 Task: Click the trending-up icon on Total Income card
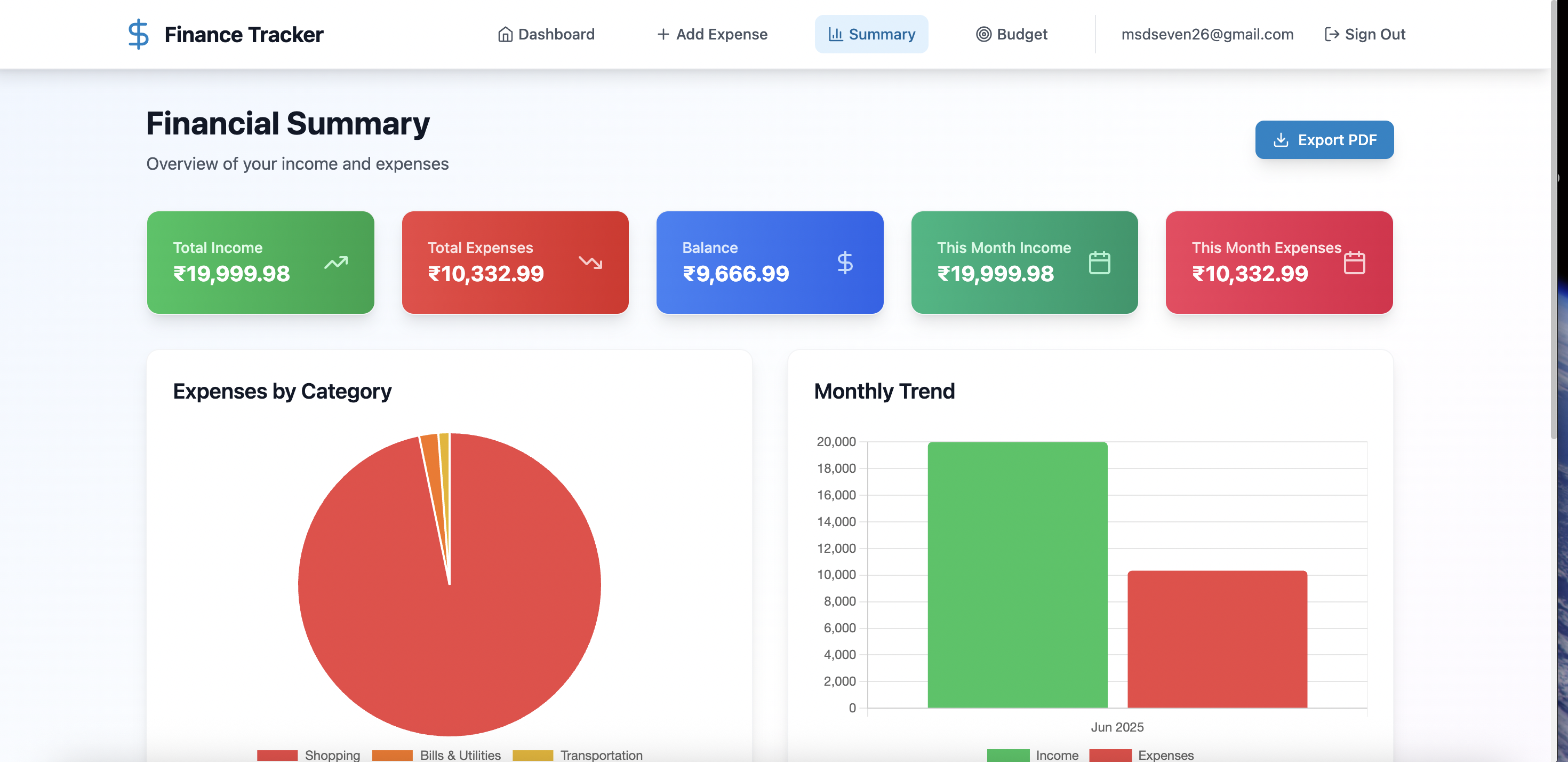[x=336, y=263]
